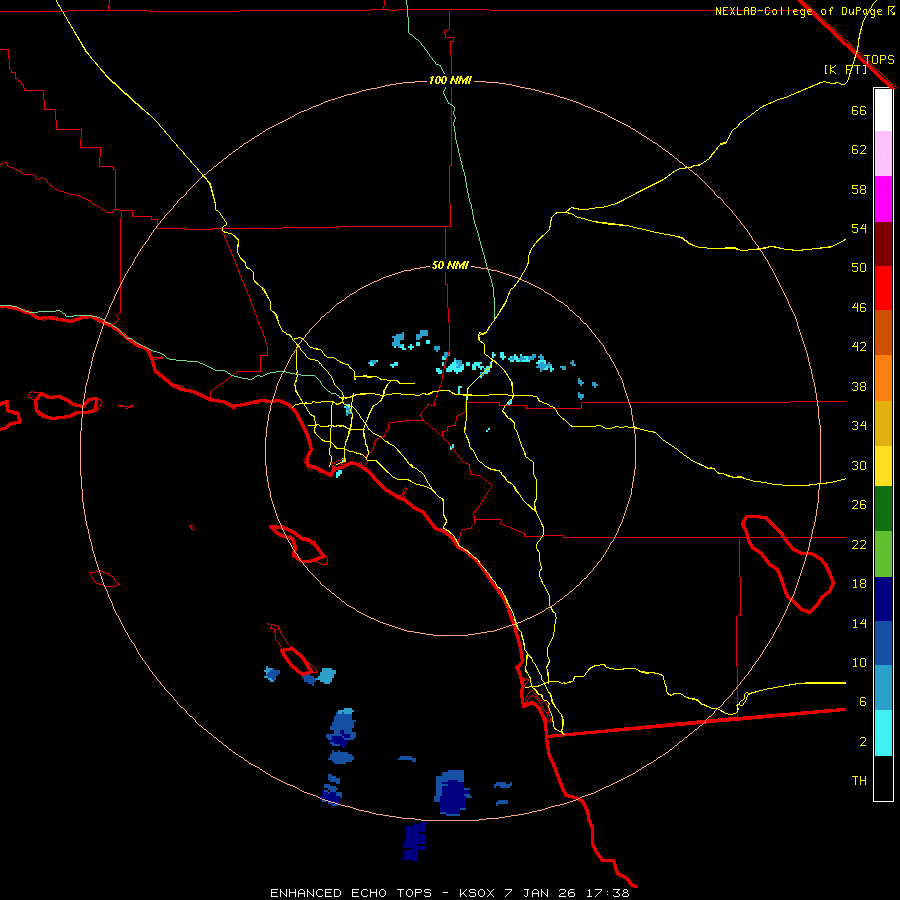The width and height of the screenshot is (900, 900).
Task: Select the 22 scale label
Action: 859,544
